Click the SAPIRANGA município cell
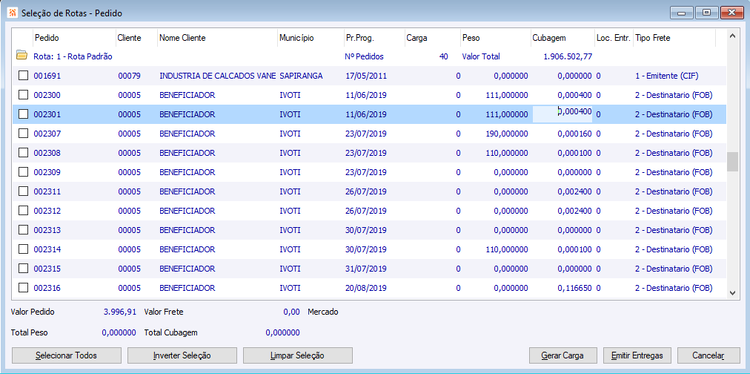Image resolution: width=750 pixels, height=374 pixels. pos(301,76)
